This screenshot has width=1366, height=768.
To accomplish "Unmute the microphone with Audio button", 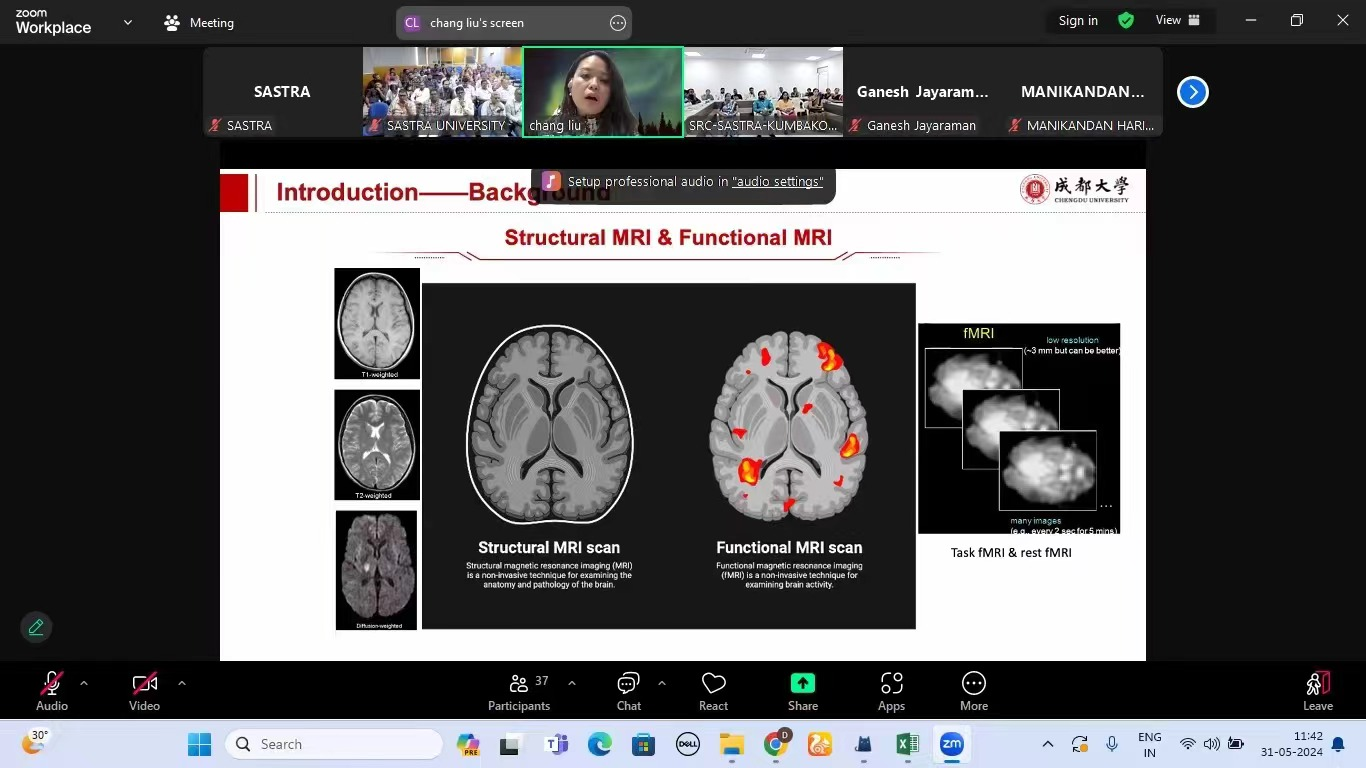I will tap(52, 691).
